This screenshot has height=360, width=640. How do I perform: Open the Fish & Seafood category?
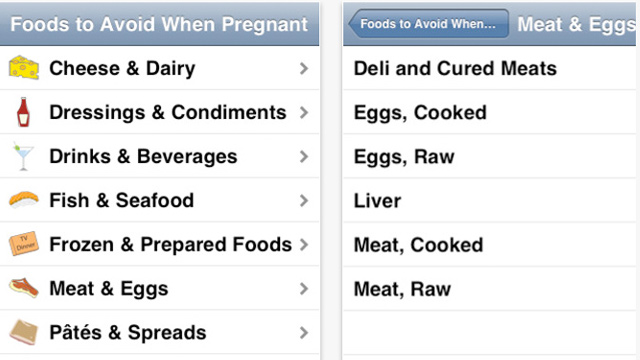click(160, 201)
